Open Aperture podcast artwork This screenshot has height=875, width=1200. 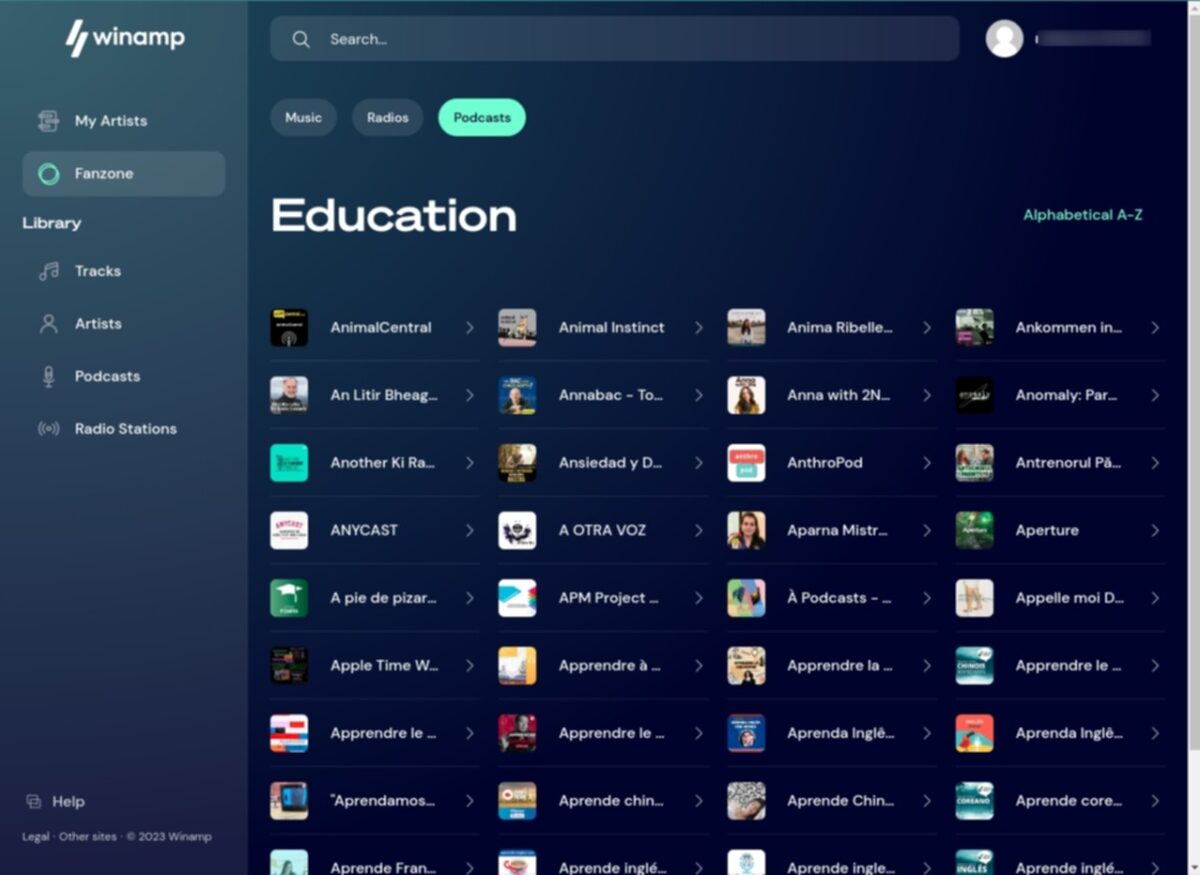coord(974,530)
